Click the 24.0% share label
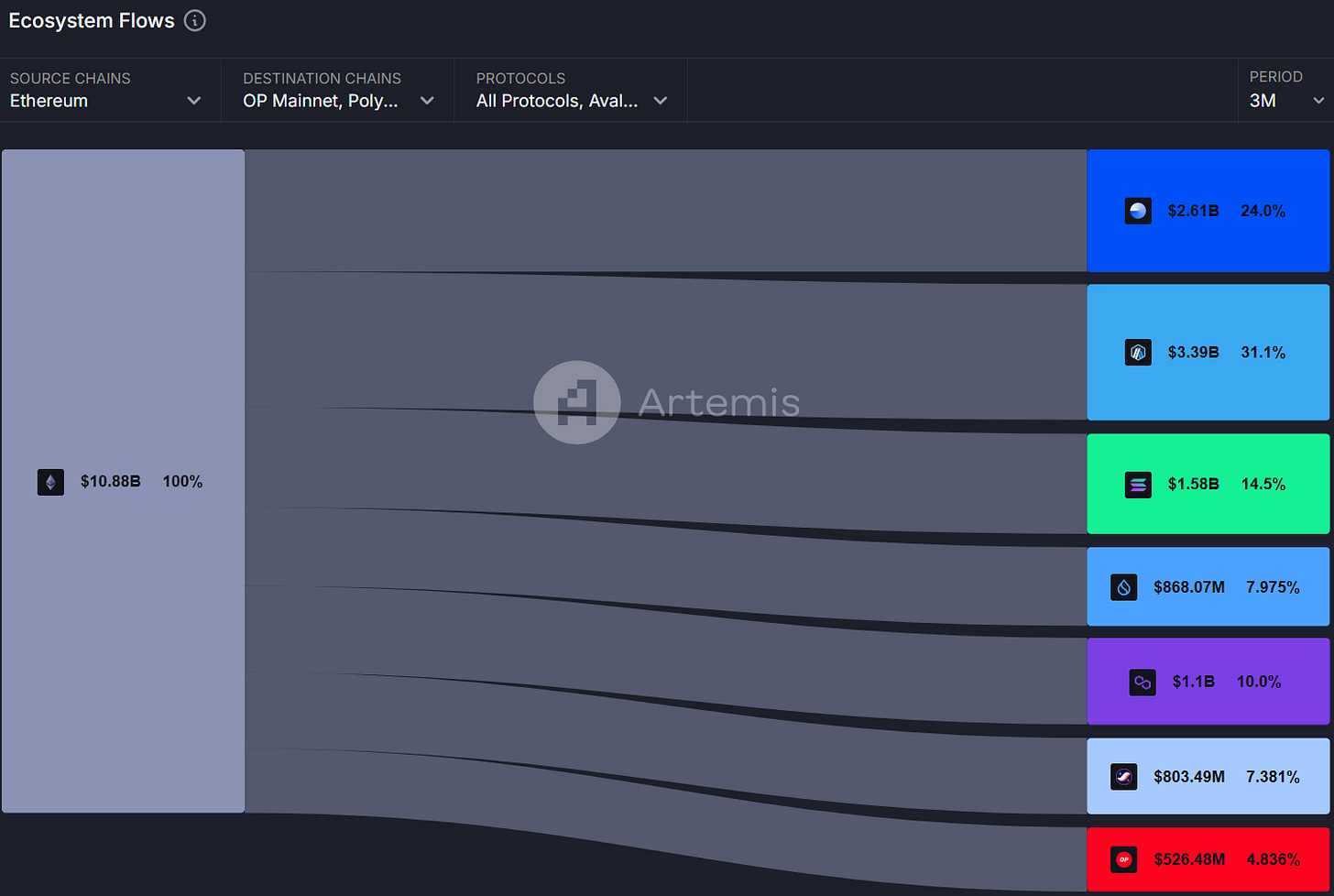This screenshot has width=1334, height=896. [x=1263, y=211]
